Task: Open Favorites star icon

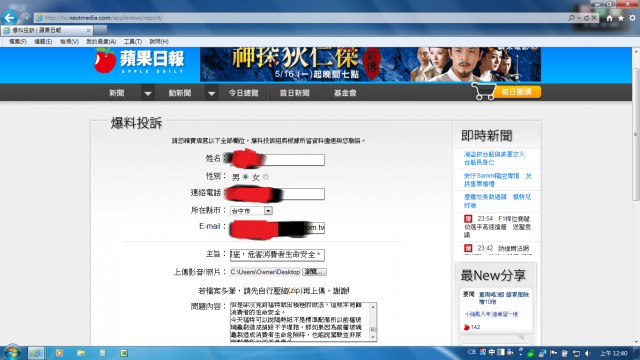Action: pos(621,18)
